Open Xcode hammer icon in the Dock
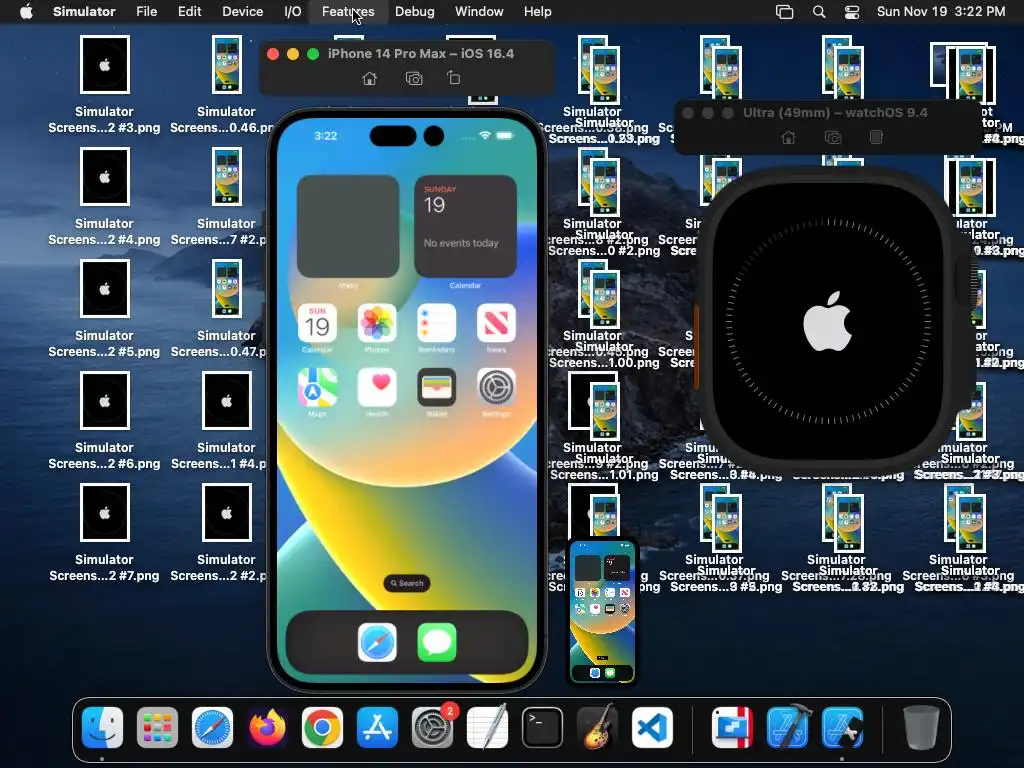 788,727
